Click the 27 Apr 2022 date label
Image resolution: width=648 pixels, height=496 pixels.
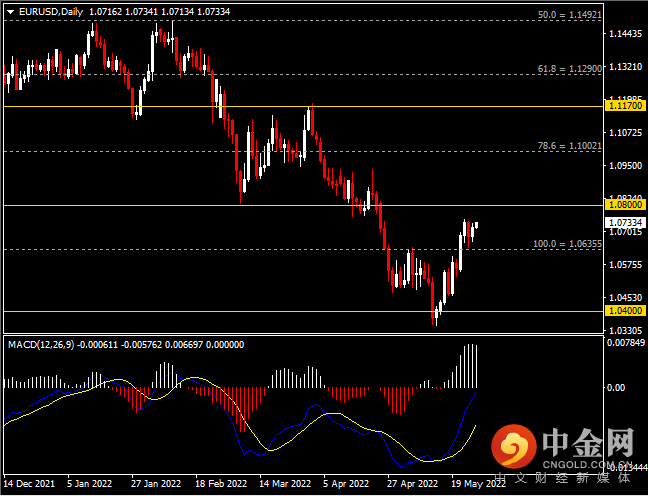coord(412,484)
